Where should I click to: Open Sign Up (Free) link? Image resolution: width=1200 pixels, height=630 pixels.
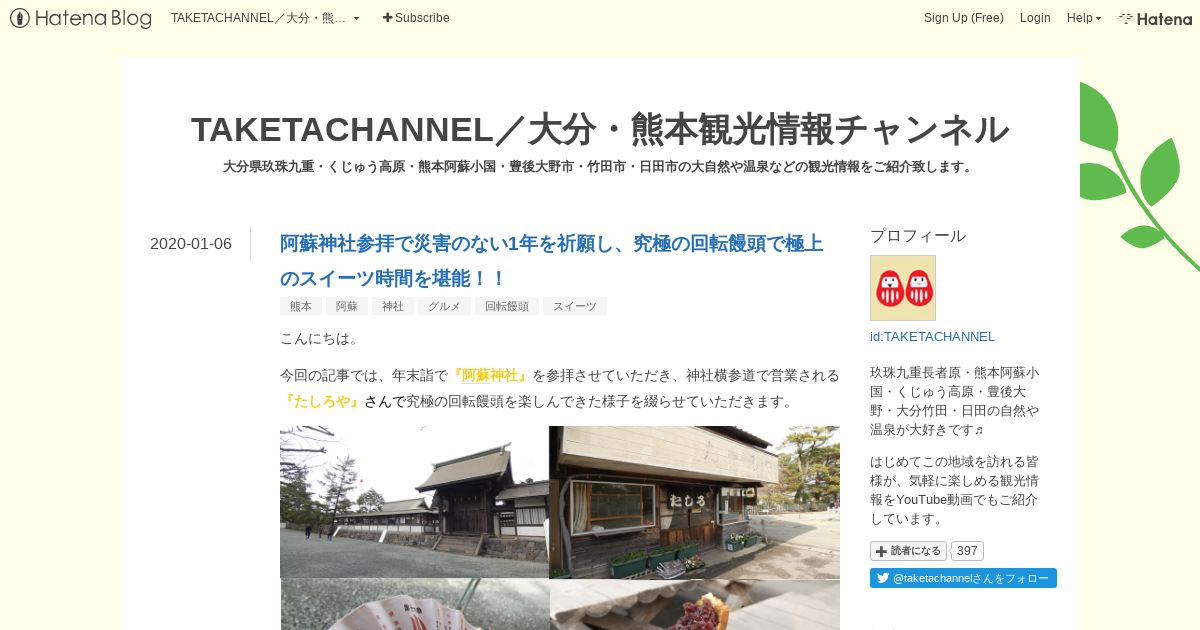(963, 18)
